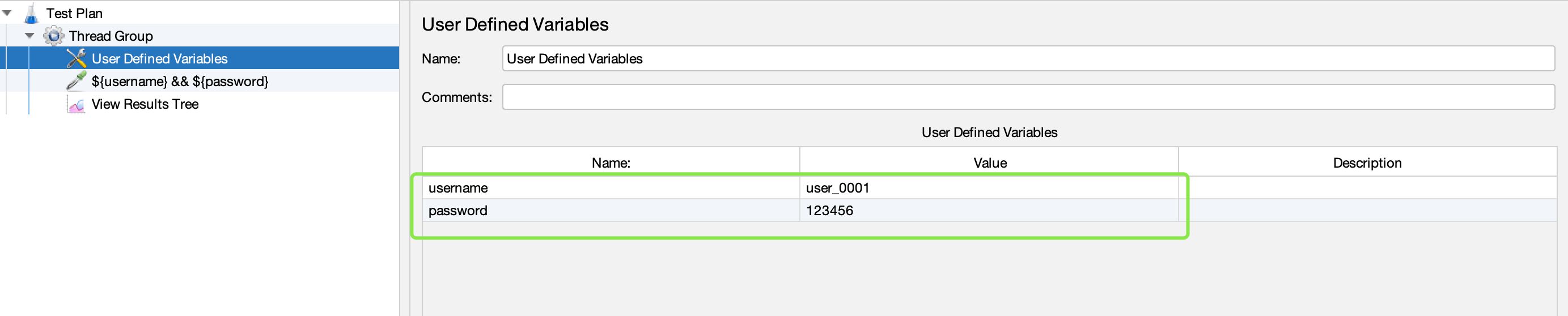Select the Test Plan tree item
Viewport: 1568px width, 316px height.
[x=74, y=14]
